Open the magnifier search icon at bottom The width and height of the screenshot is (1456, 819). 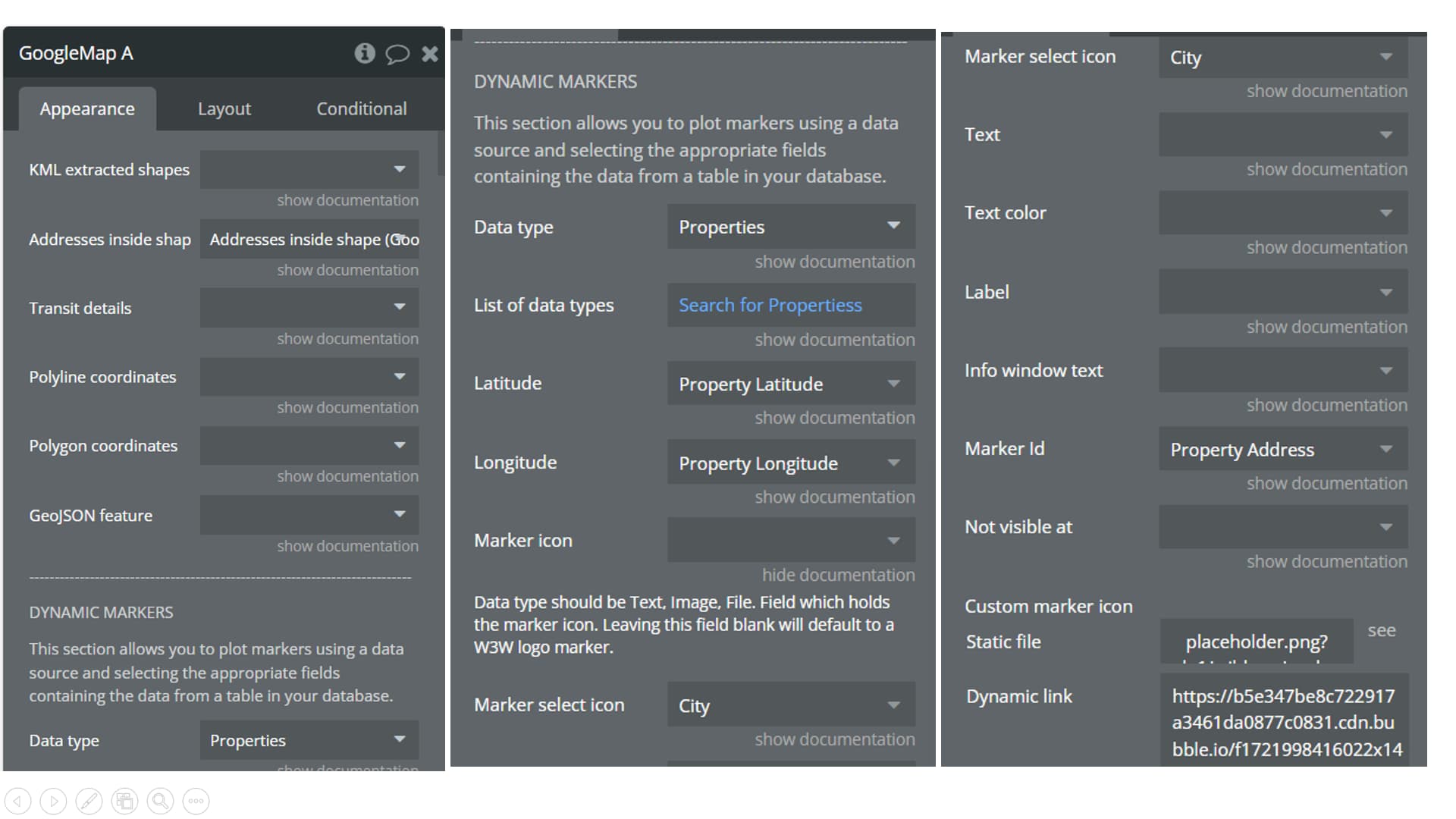tap(160, 800)
